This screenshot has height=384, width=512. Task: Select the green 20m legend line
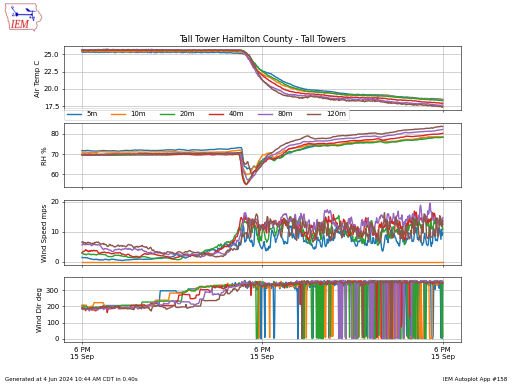coord(167,114)
